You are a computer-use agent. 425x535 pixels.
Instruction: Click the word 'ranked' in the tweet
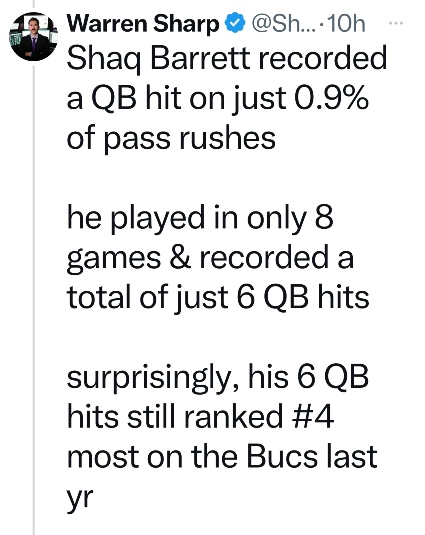[233, 416]
